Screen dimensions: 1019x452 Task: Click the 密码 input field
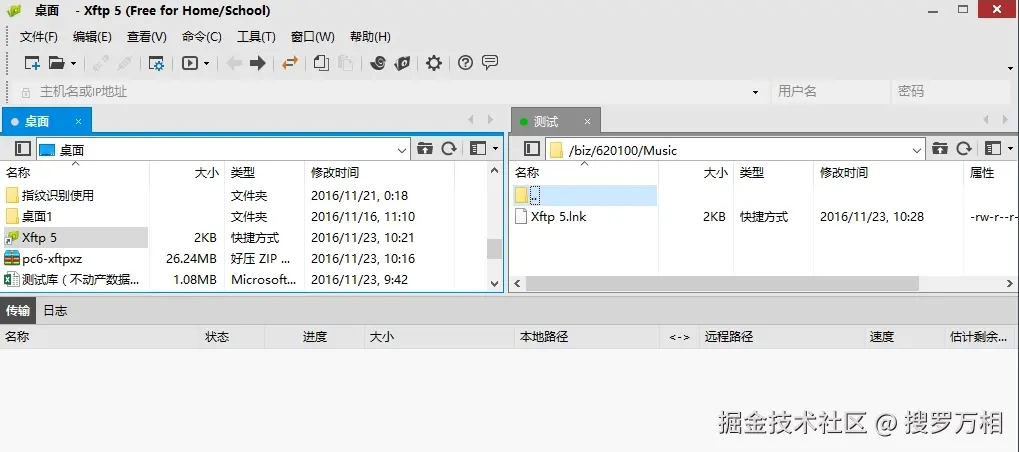pos(952,92)
